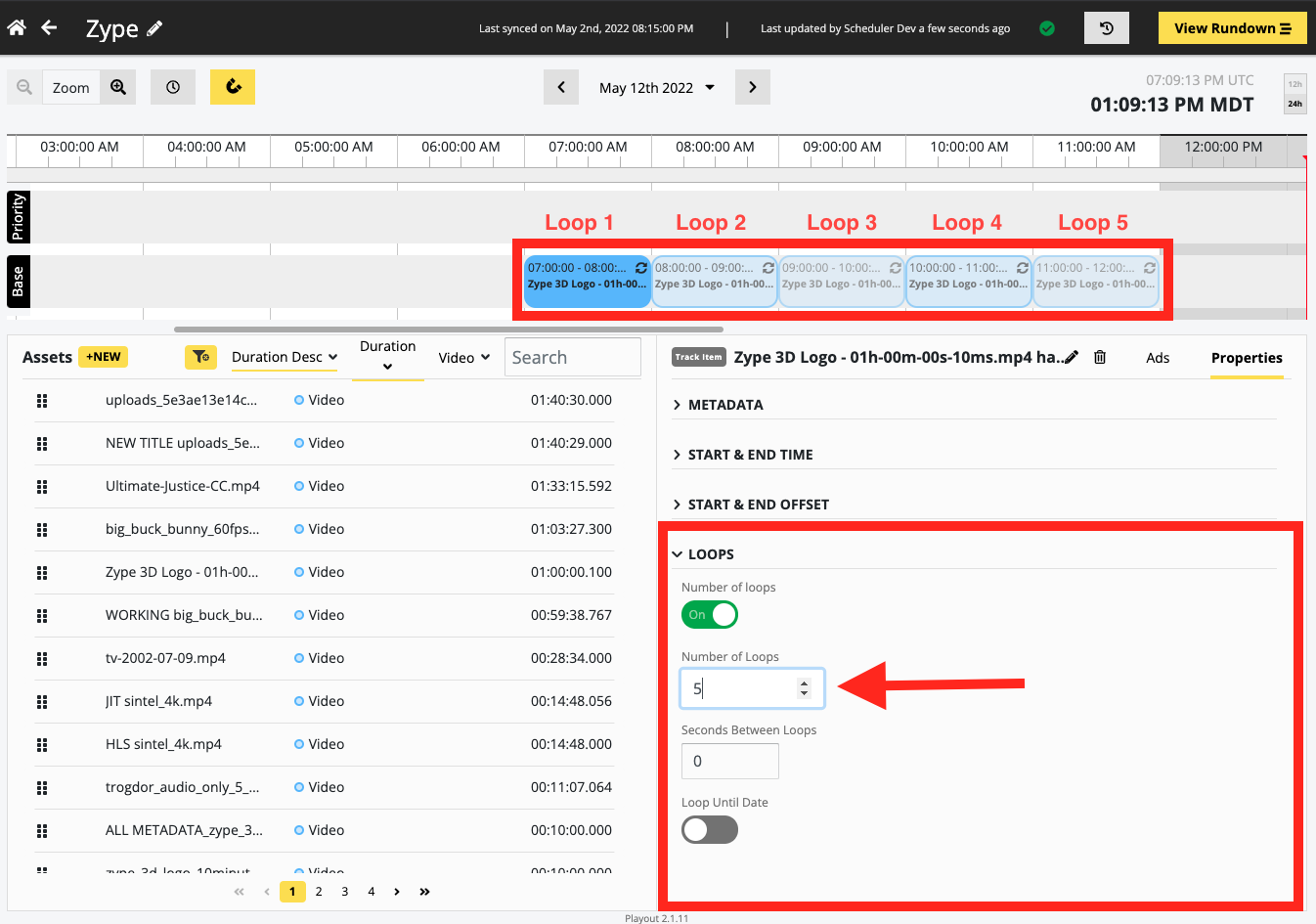Click the assets Search field

pyautogui.click(x=573, y=357)
